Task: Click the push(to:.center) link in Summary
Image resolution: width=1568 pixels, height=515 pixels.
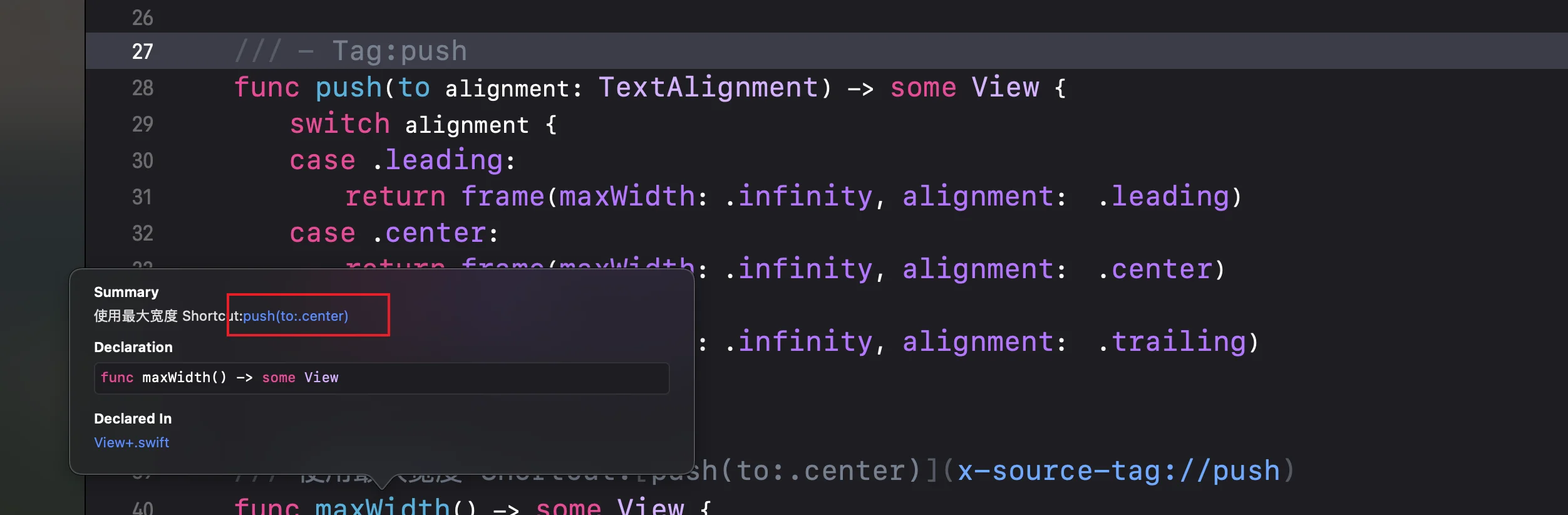Action: coord(295,316)
